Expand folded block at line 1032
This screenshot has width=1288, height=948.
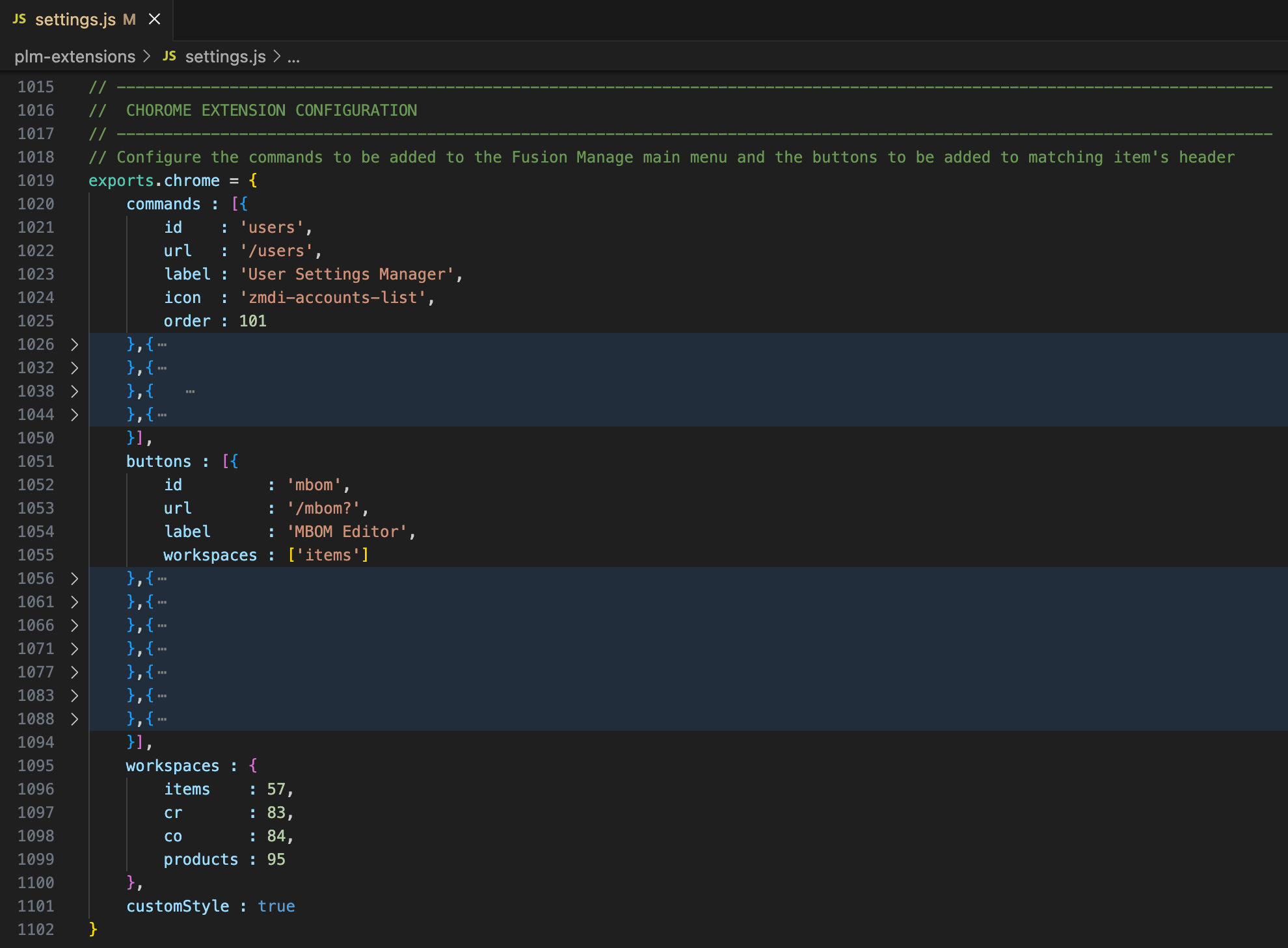pyautogui.click(x=74, y=368)
